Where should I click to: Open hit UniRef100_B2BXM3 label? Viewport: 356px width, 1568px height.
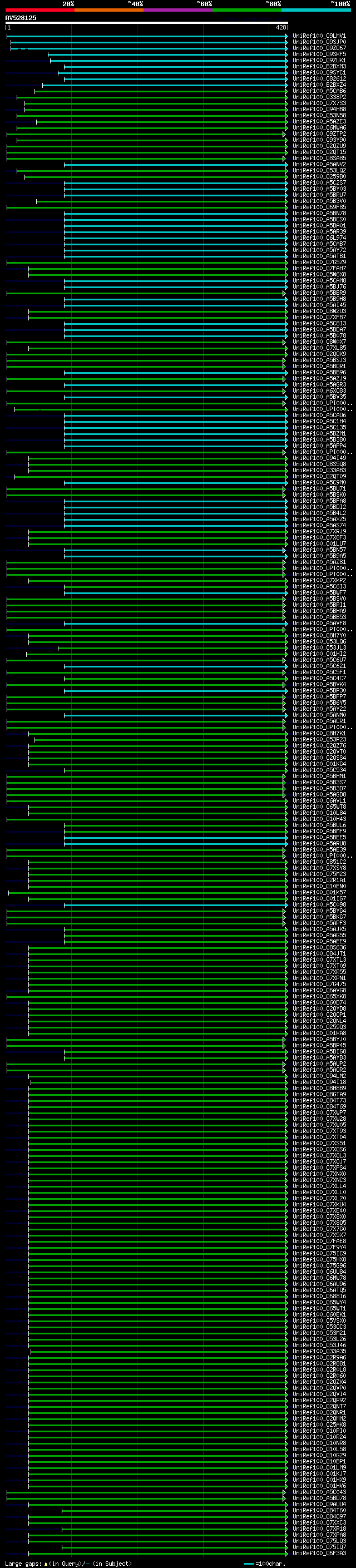tap(319, 66)
